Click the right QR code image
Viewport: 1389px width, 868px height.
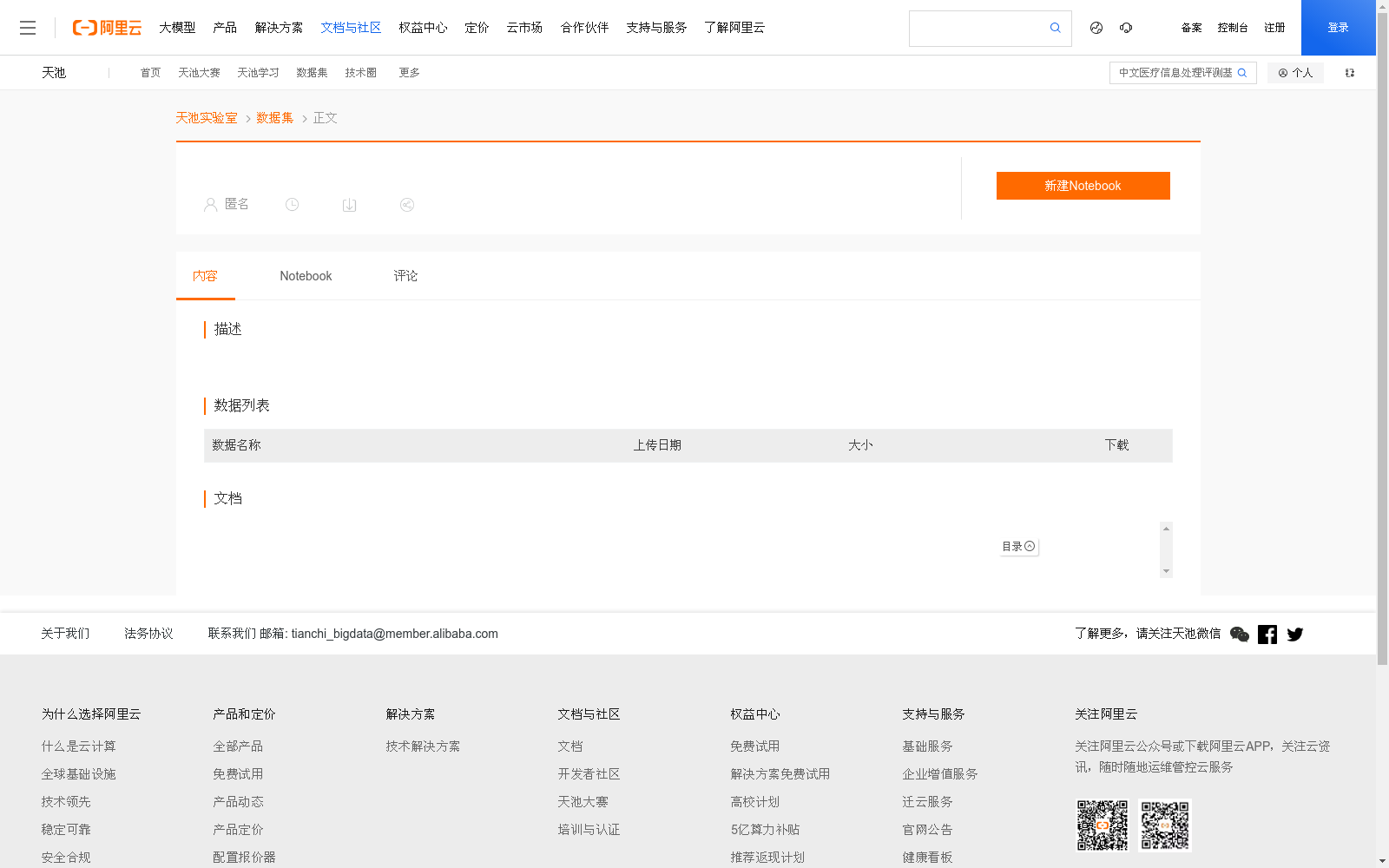1165,825
